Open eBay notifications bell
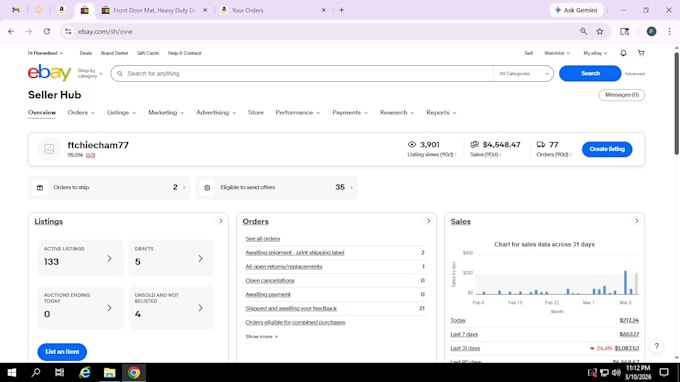 (x=623, y=53)
